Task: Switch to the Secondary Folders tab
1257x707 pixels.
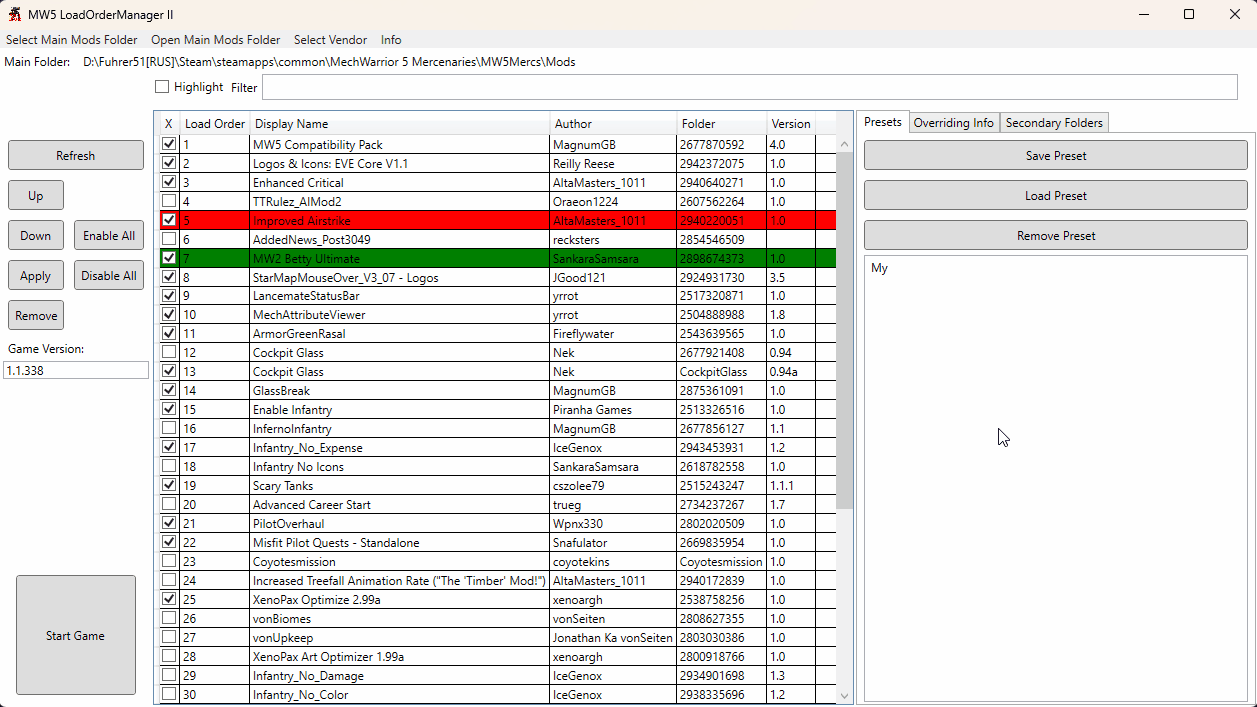Action: point(1054,123)
